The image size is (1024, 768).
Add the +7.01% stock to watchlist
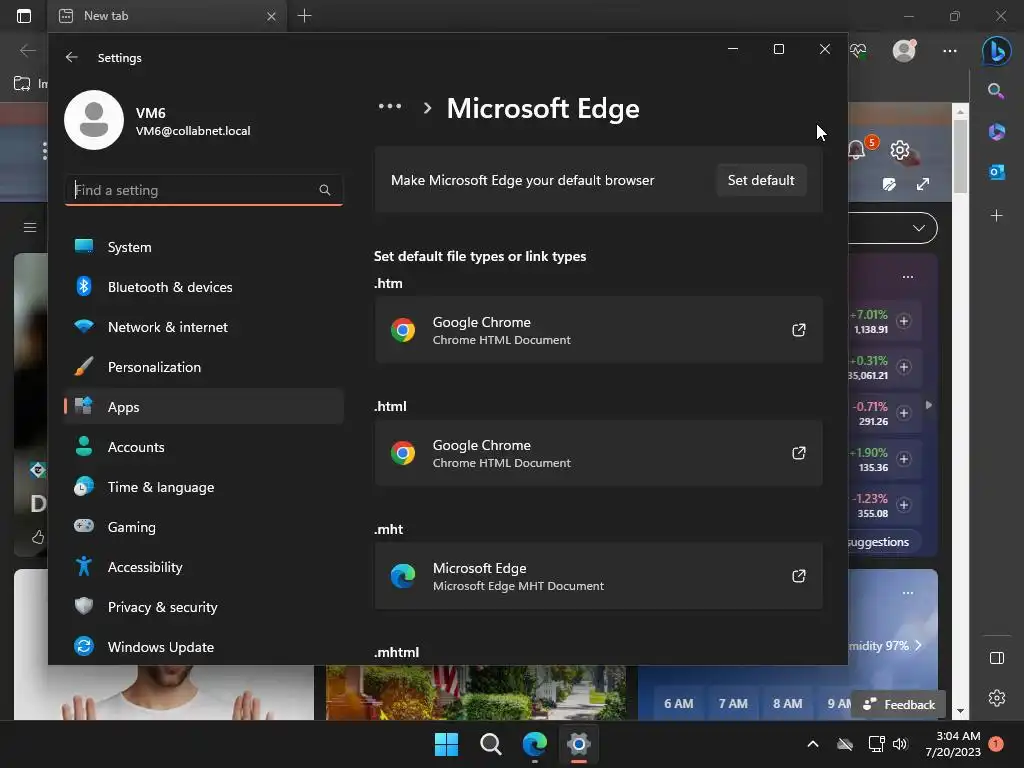pyautogui.click(x=904, y=321)
